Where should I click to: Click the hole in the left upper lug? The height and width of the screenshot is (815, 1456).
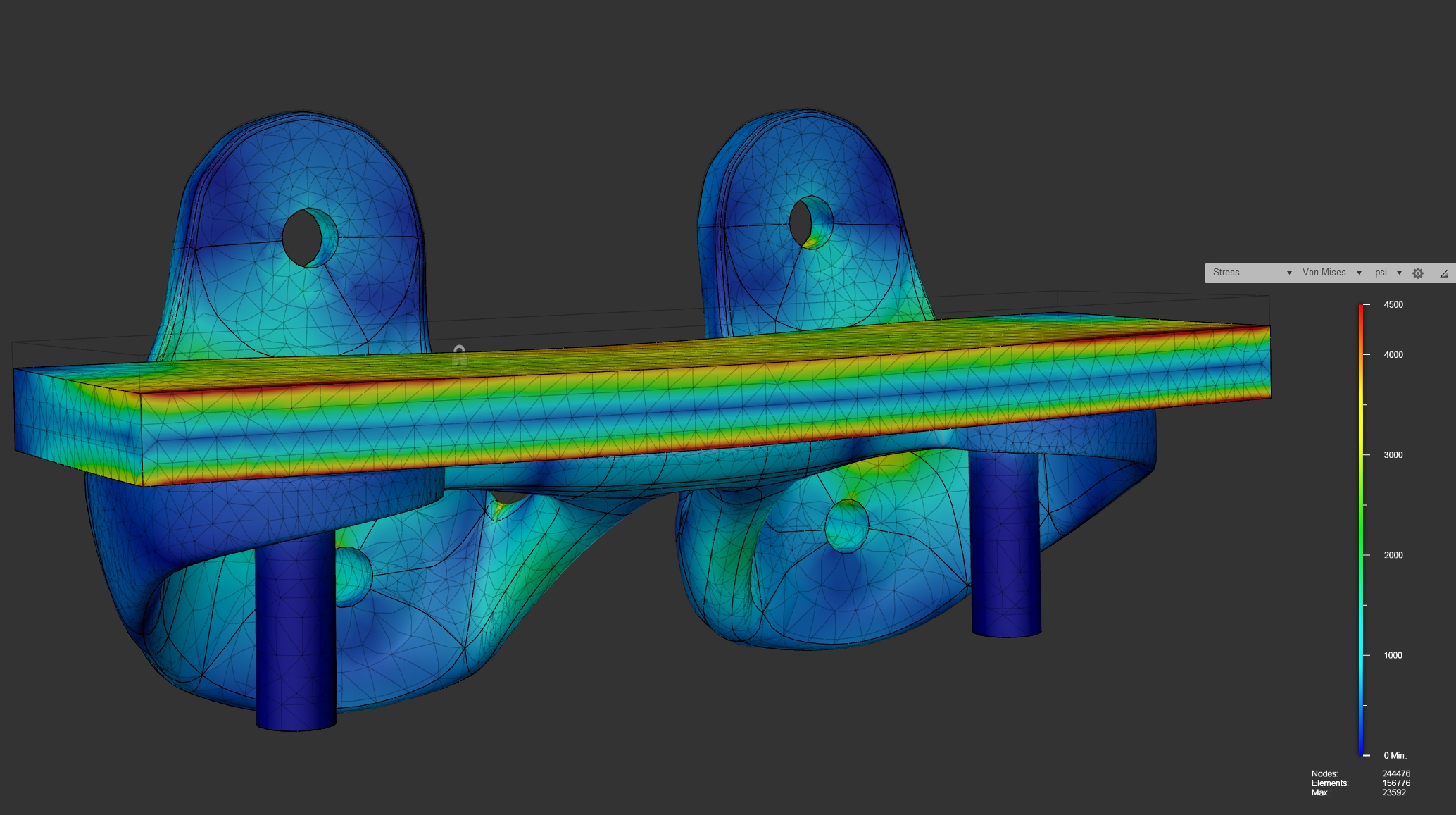pyautogui.click(x=304, y=237)
